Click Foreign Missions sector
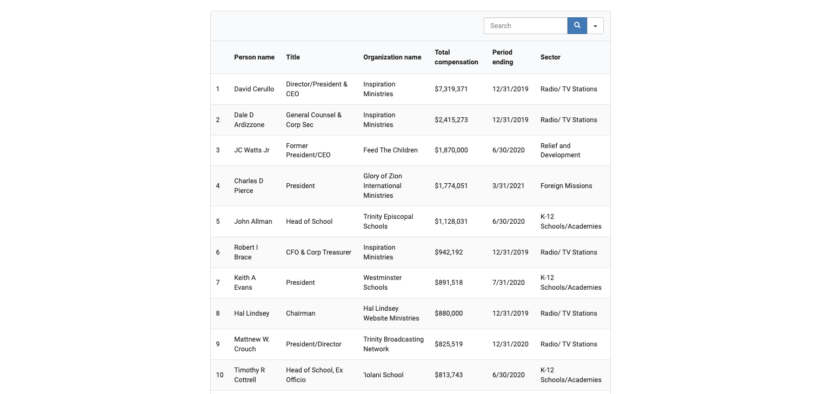Image resolution: width=820 pixels, height=394 pixels. point(566,186)
